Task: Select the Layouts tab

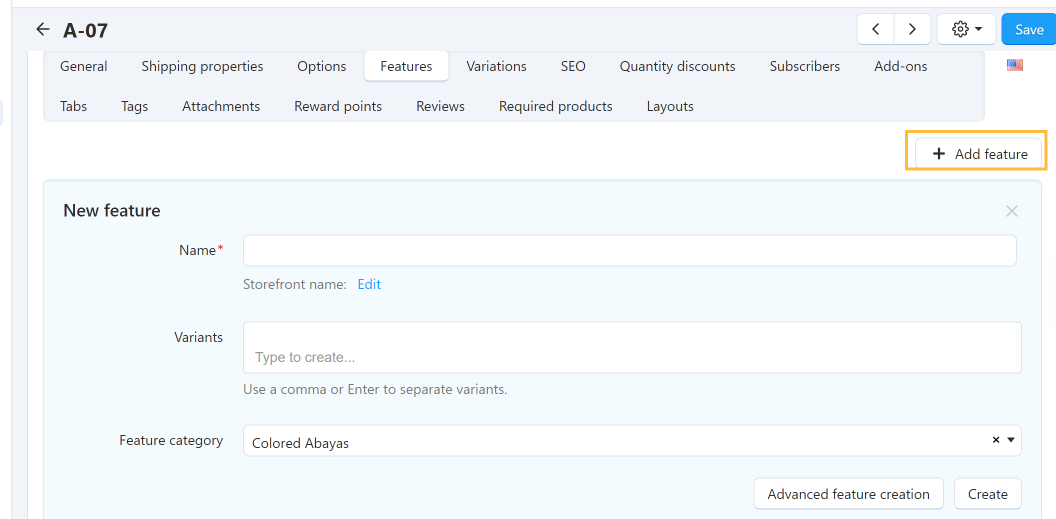Action: tap(670, 106)
